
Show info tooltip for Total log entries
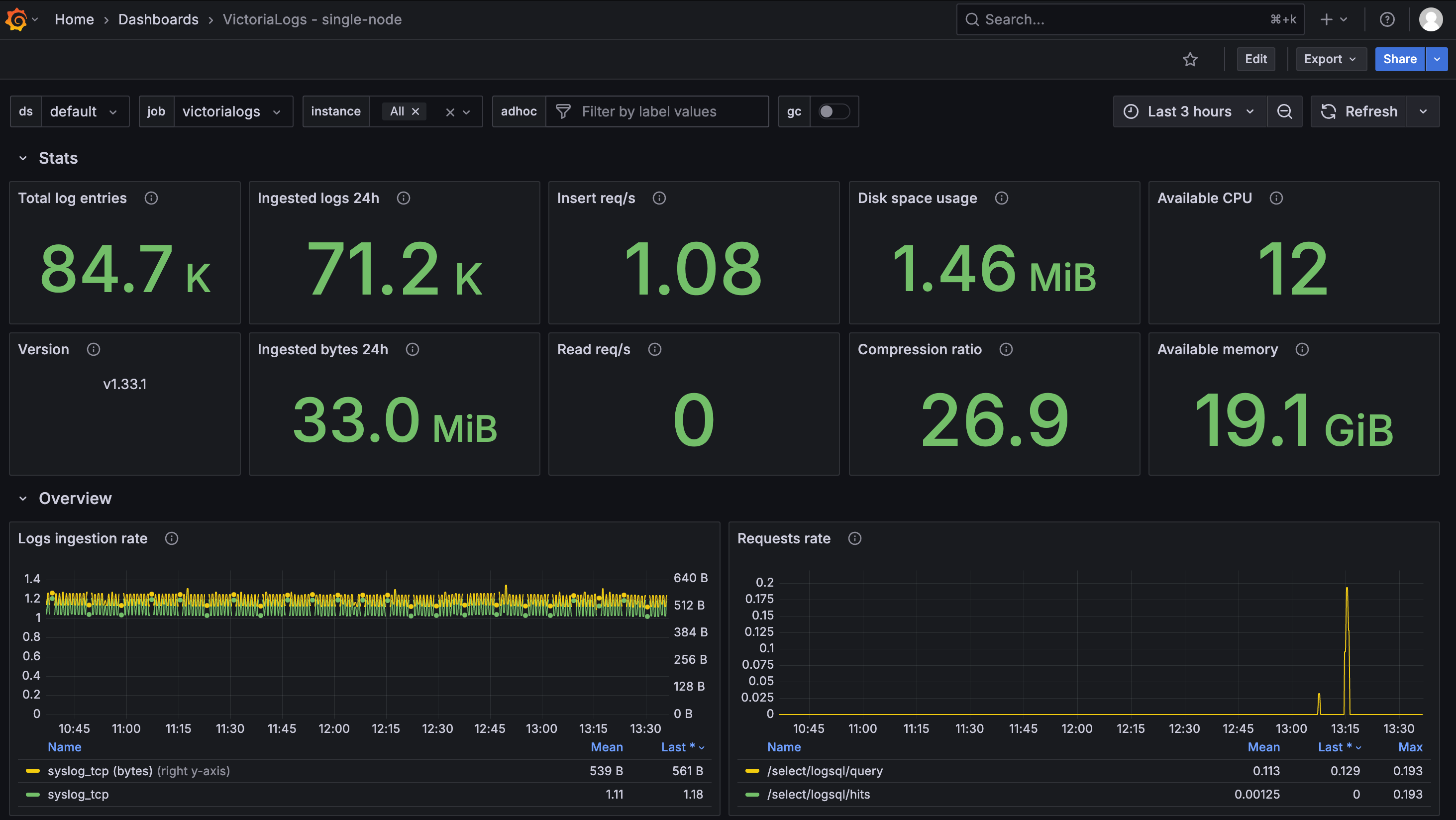pyautogui.click(x=151, y=198)
